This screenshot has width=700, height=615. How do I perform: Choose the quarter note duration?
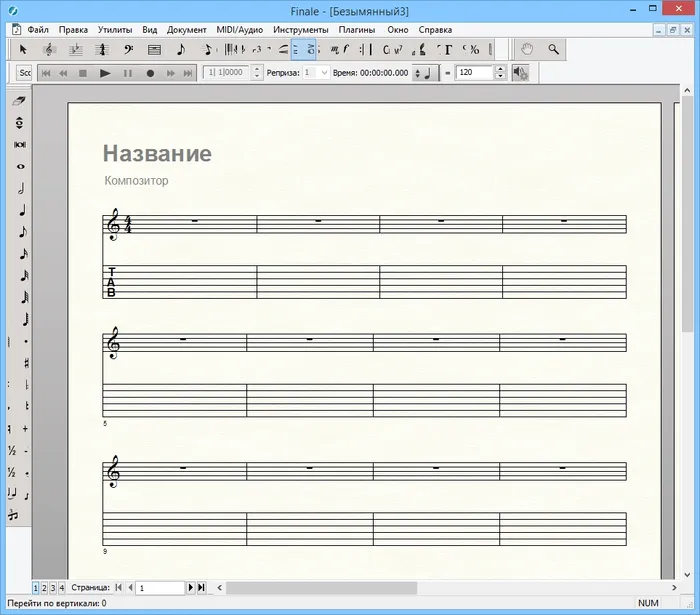pyautogui.click(x=22, y=210)
